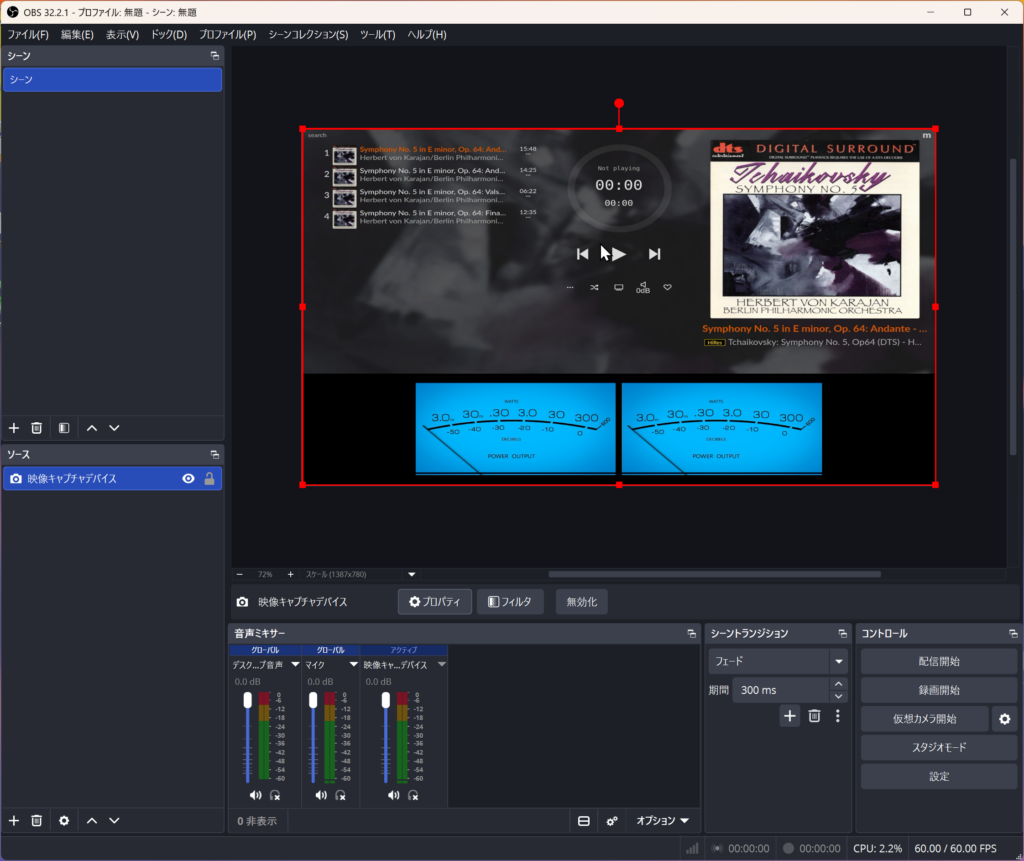Open advanced audio properties gear icon
This screenshot has width=1024, height=861.
pyautogui.click(x=612, y=821)
